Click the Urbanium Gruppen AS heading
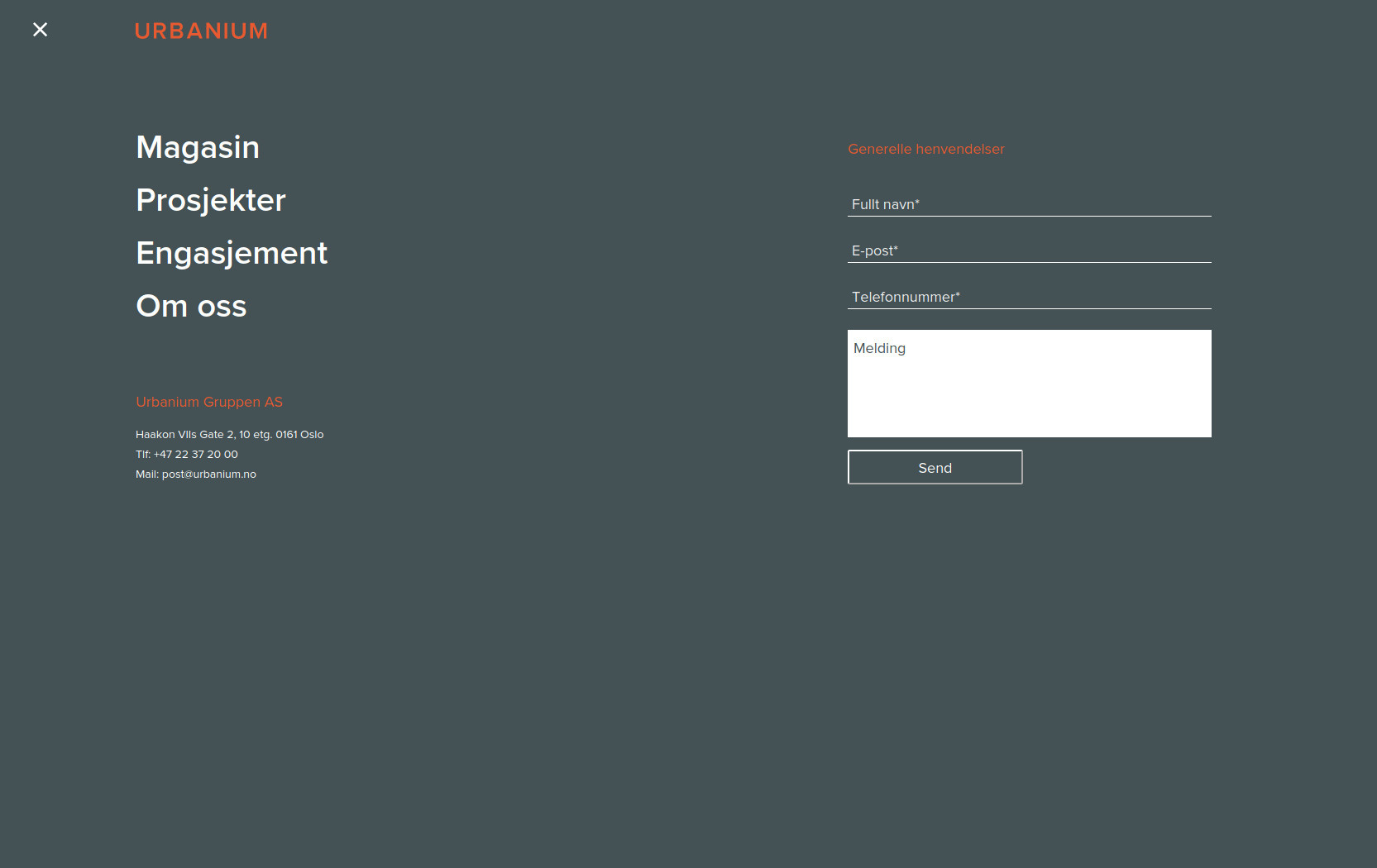Screen dimensions: 1377x868 coord(209,402)
